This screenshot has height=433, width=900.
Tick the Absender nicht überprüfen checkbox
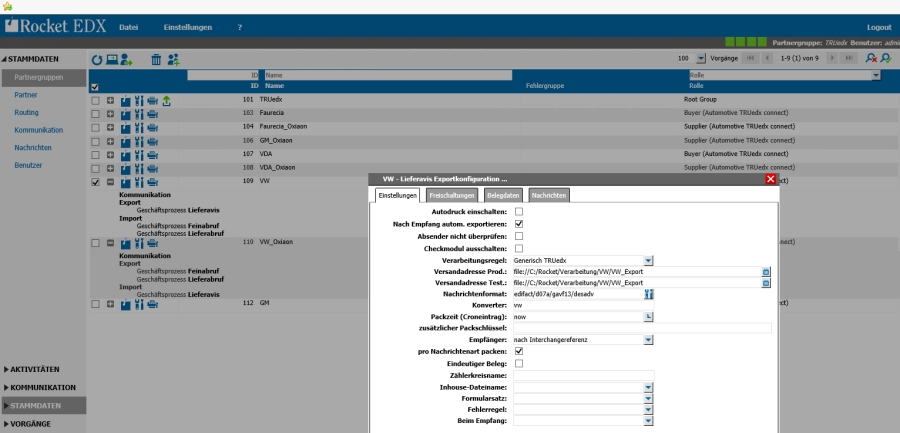tap(519, 236)
